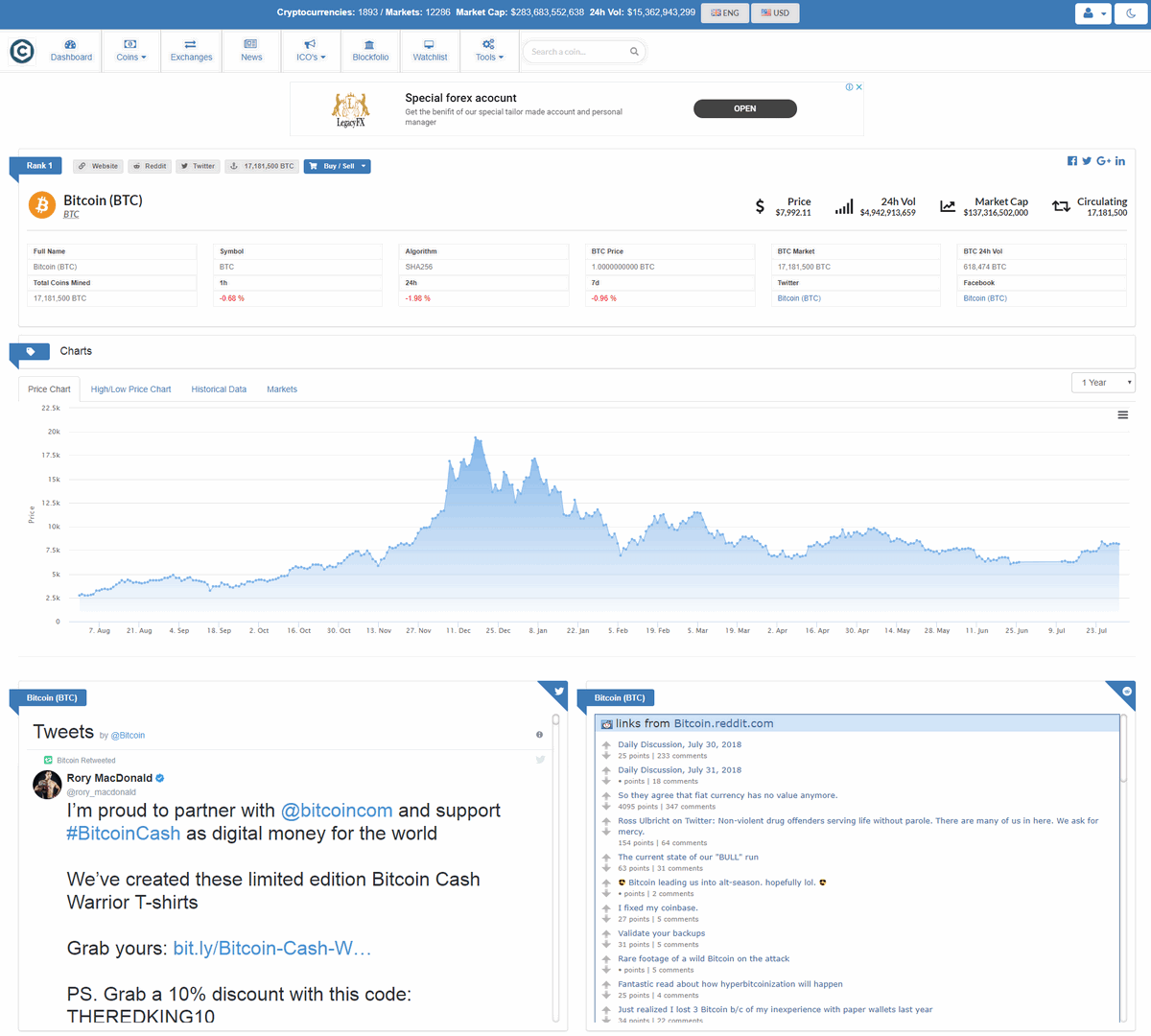1151x1036 pixels.
Task: Share the page on Facebook
Action: (1072, 161)
